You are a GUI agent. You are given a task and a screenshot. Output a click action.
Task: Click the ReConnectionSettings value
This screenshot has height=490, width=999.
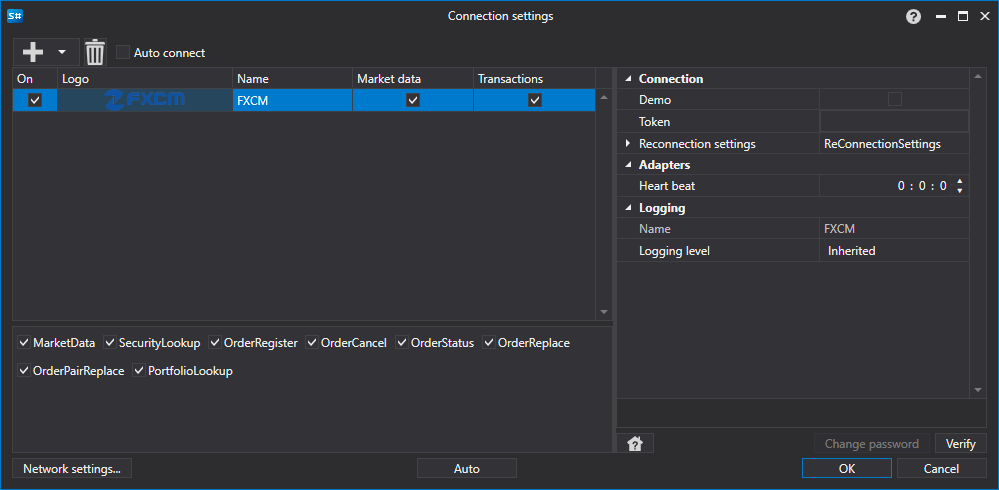pyautogui.click(x=882, y=144)
